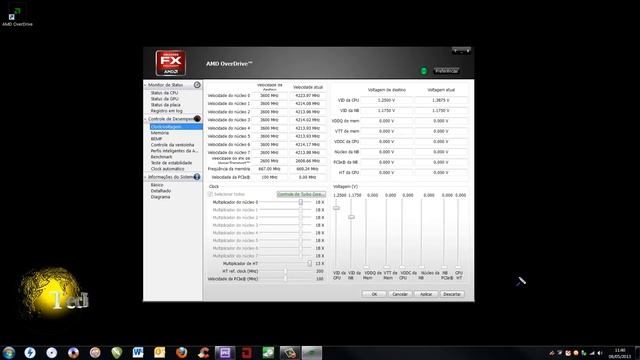Collapse the Monitor de Status section
Image resolution: width=640 pixels, height=360 pixels.
click(146, 85)
